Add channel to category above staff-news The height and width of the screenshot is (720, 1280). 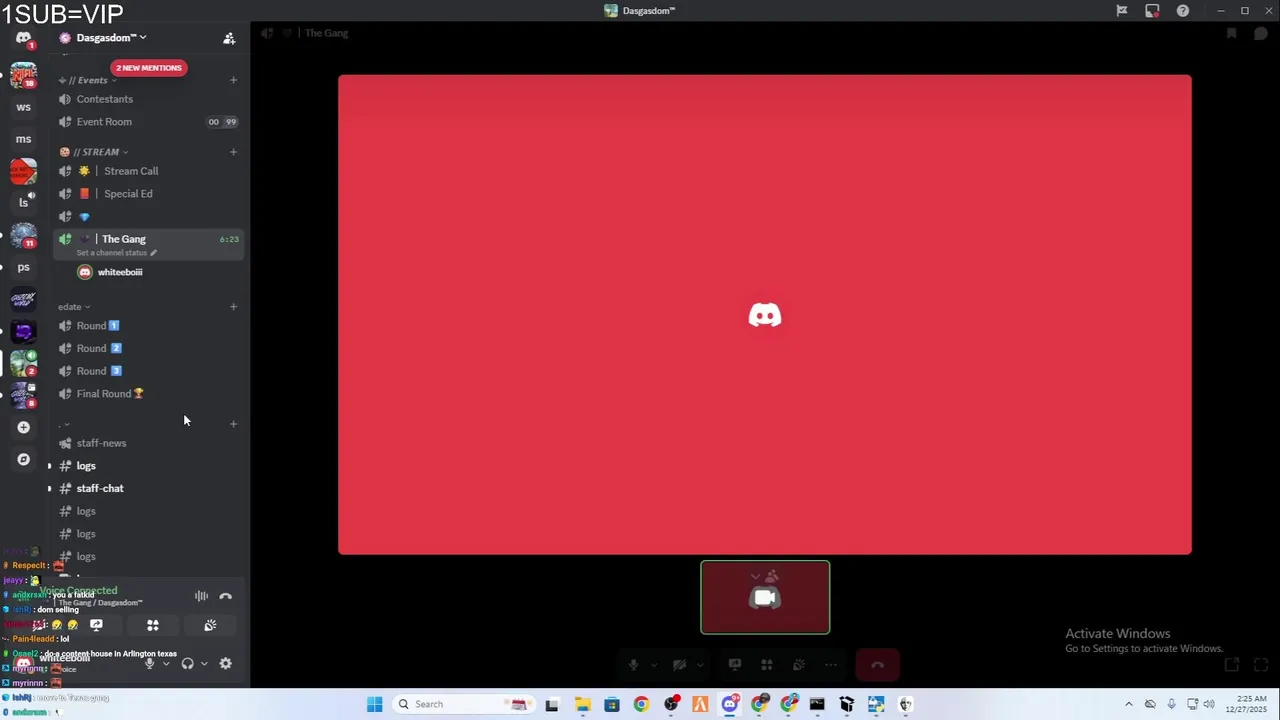[x=233, y=424]
